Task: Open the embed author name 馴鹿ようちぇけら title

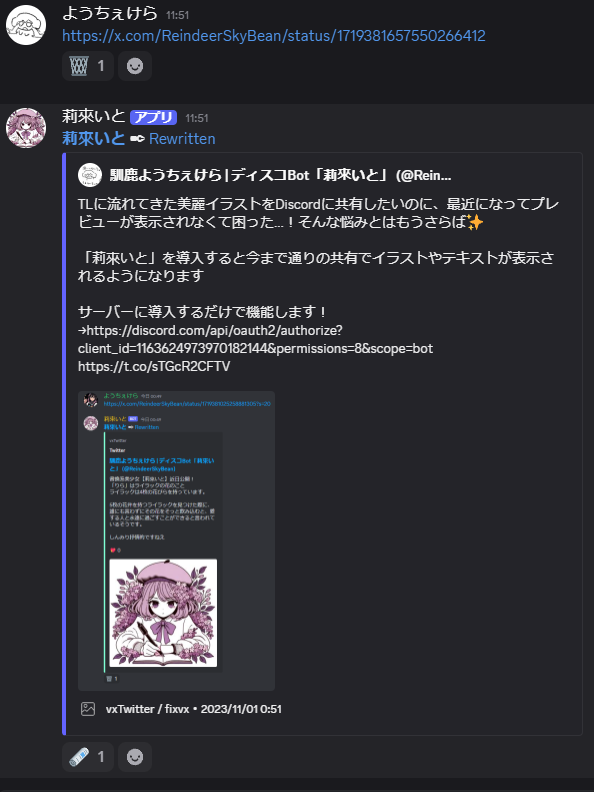Action: tap(280, 175)
